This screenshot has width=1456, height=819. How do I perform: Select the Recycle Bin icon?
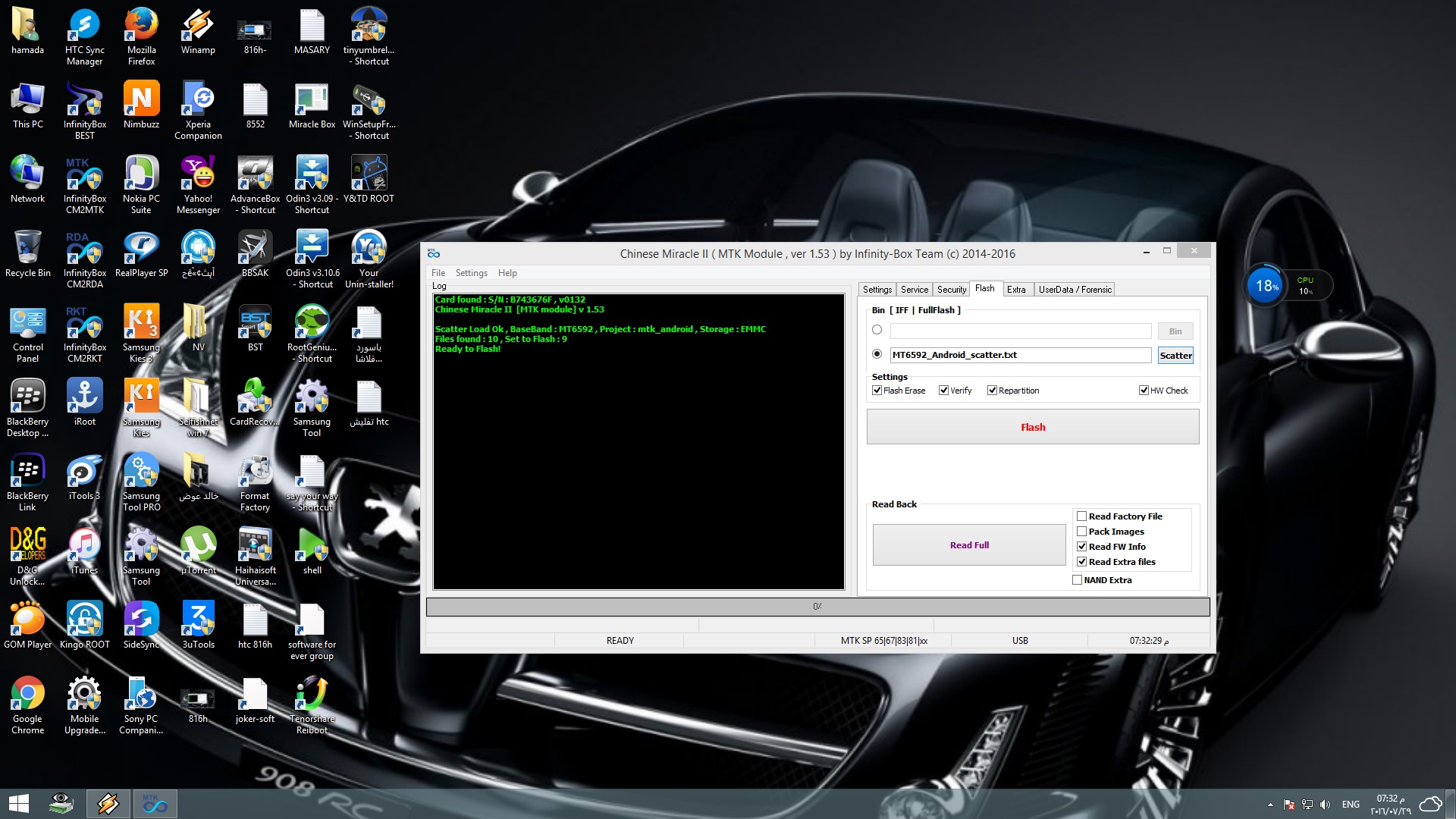[27, 255]
